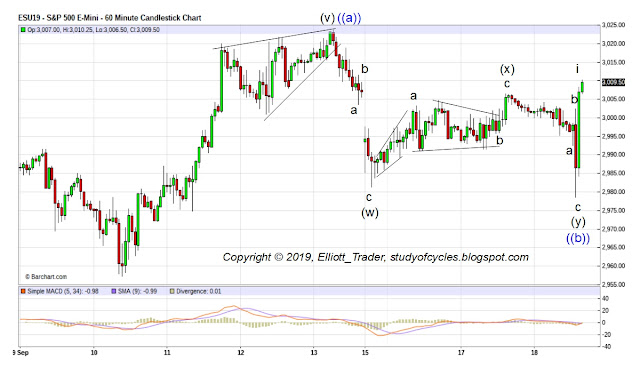Click the date axis label '18'
Viewport: 640px width, 384px height.
click(x=535, y=353)
